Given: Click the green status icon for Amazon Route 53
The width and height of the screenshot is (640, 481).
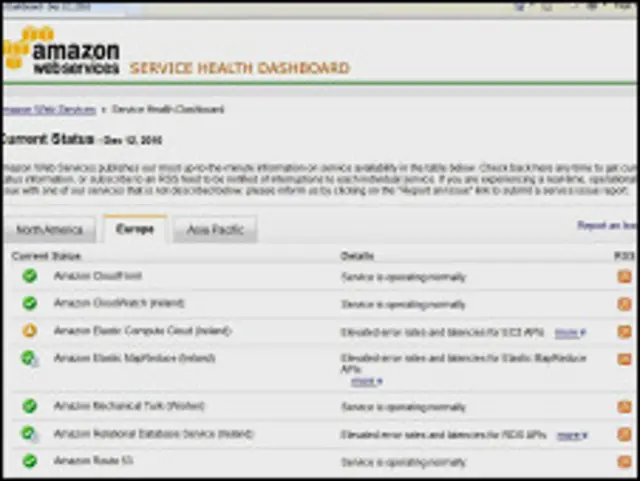Looking at the screenshot, I should (x=30, y=461).
